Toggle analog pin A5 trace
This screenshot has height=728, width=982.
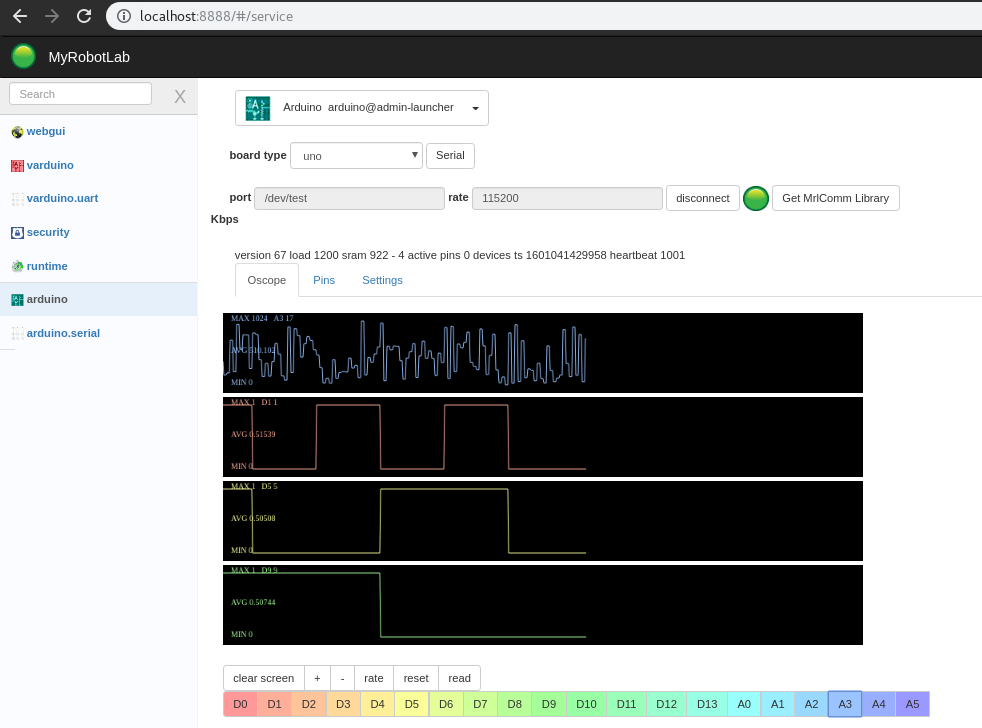912,704
